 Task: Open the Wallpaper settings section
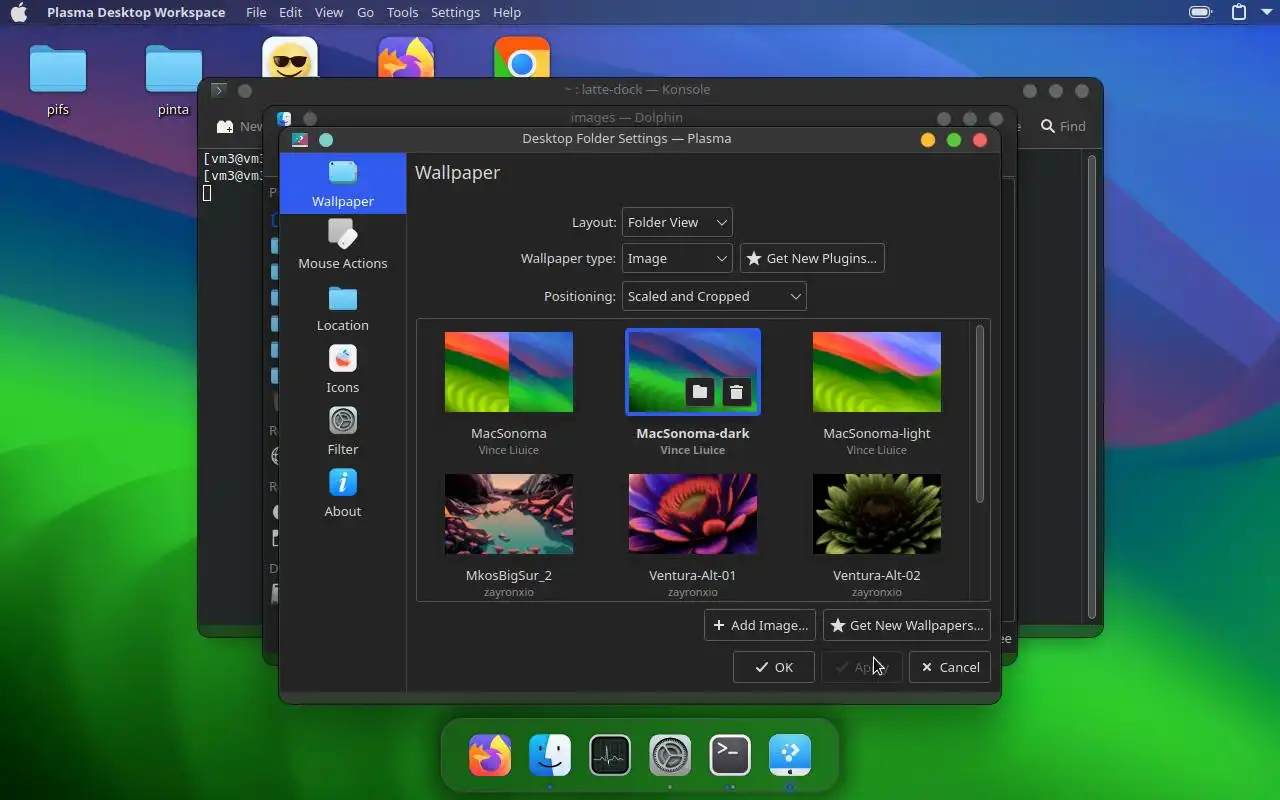(343, 184)
